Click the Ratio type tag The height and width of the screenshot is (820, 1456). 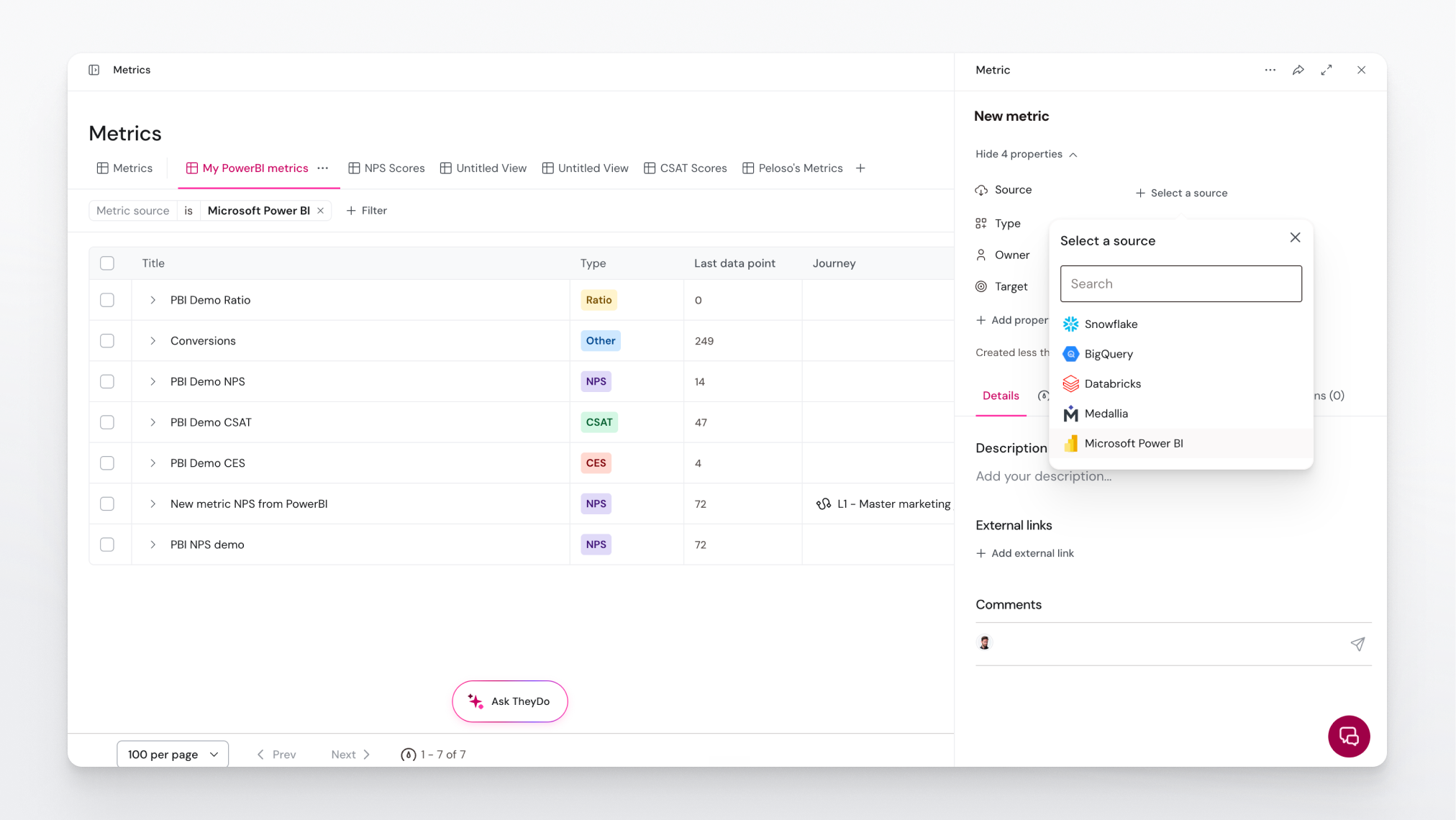[599, 300]
